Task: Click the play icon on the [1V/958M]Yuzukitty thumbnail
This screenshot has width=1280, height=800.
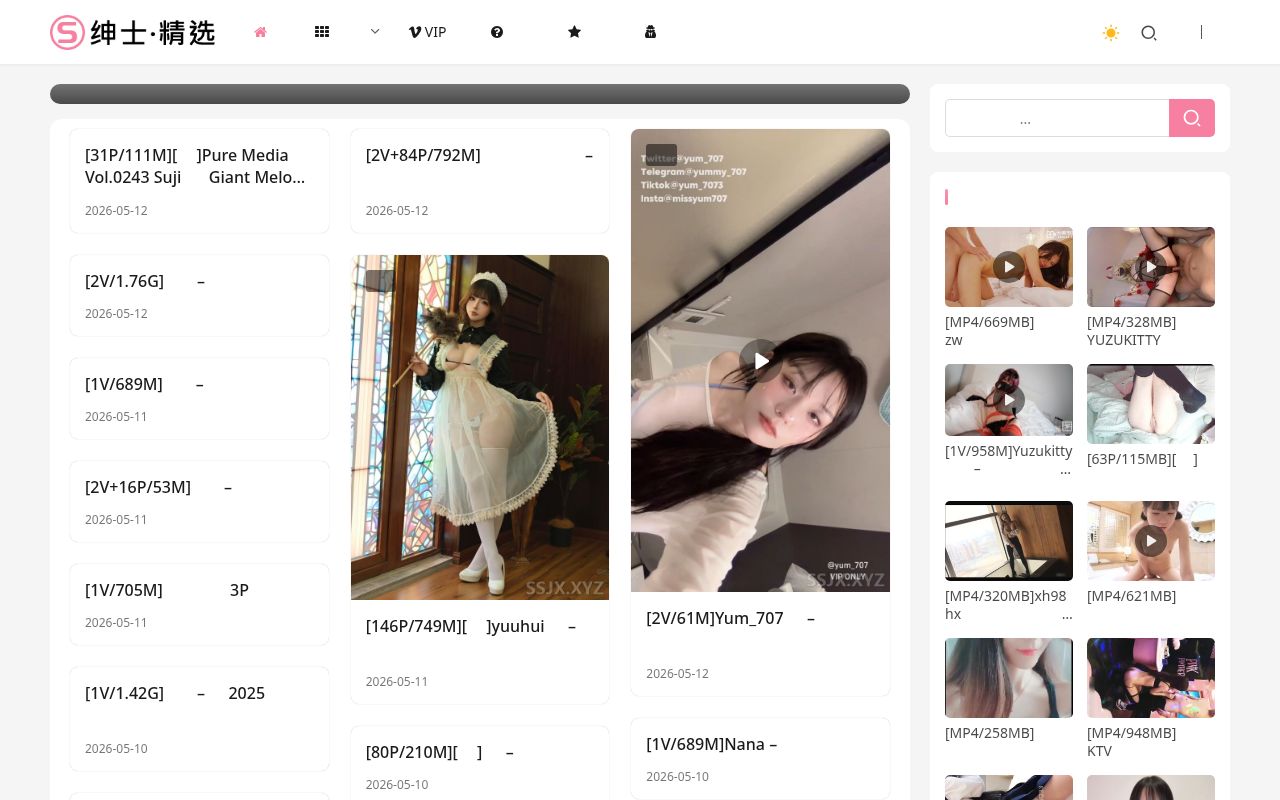Action: pyautogui.click(x=1009, y=400)
